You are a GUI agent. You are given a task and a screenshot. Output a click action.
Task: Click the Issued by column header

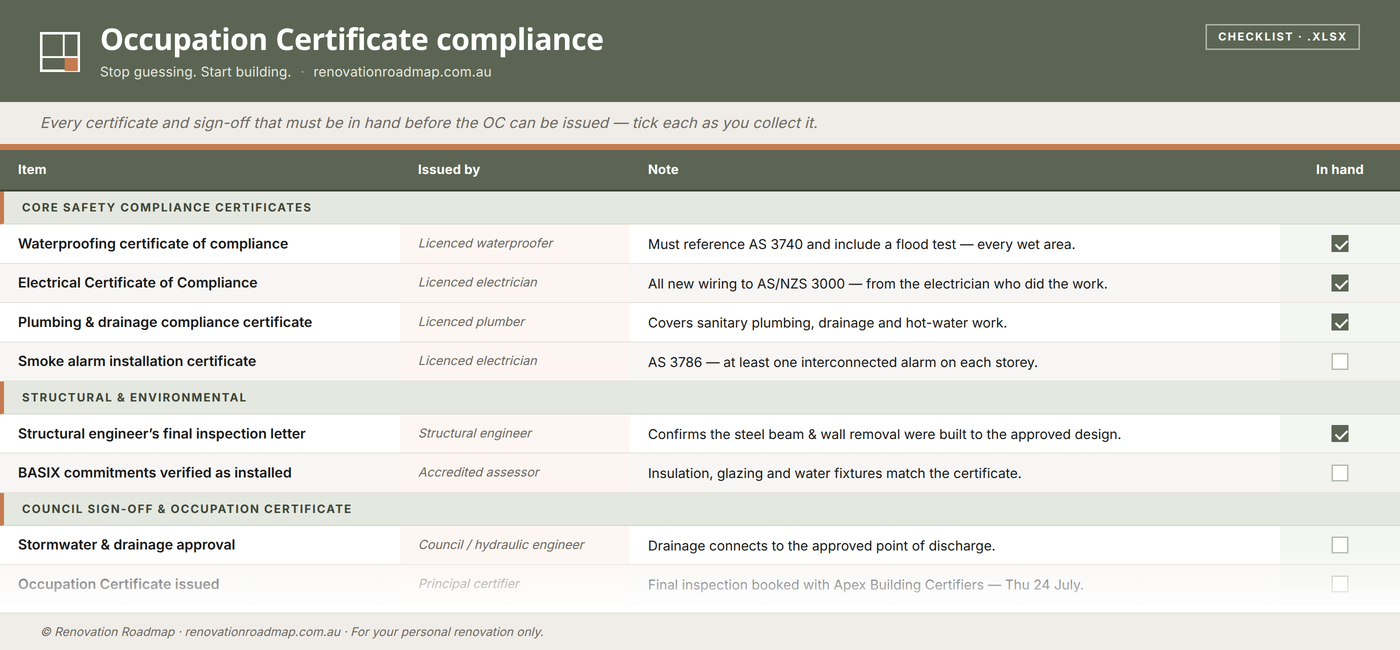pyautogui.click(x=449, y=169)
